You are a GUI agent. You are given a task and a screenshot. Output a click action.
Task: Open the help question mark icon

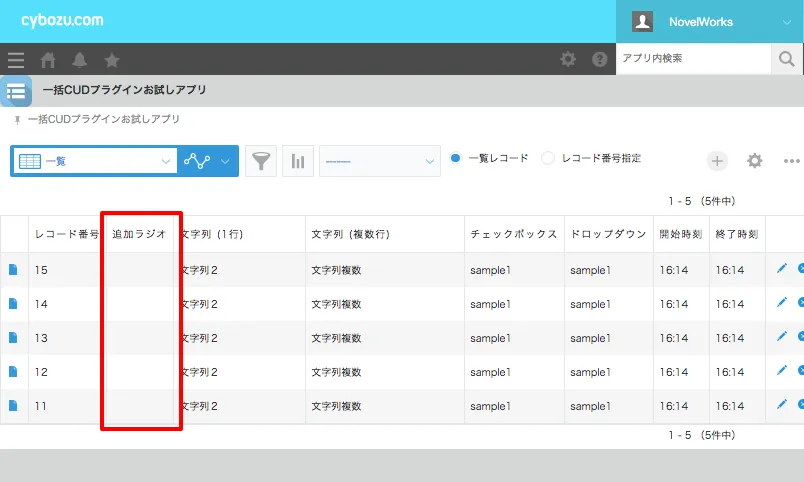point(599,59)
